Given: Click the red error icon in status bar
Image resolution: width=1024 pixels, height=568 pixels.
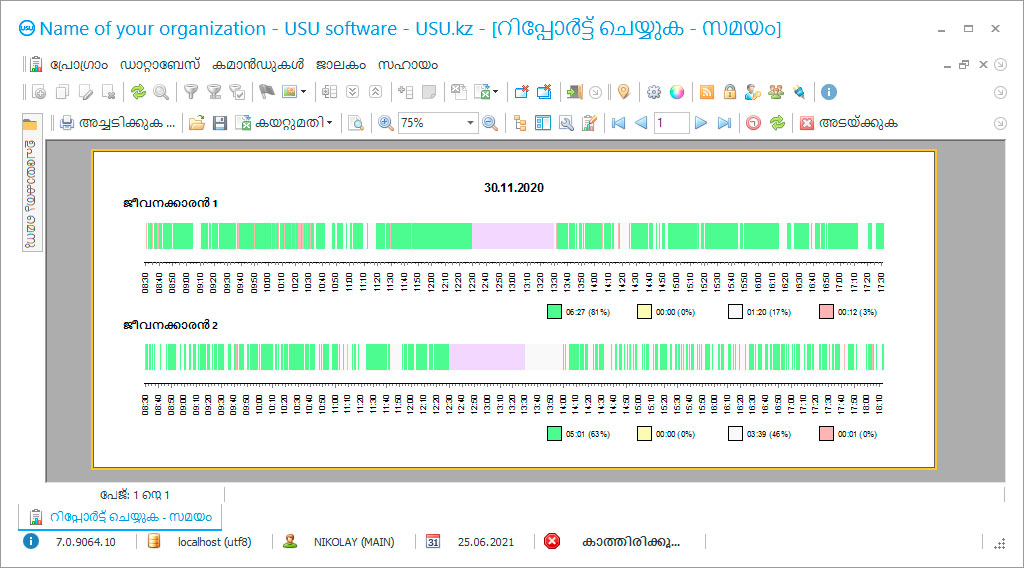Looking at the screenshot, I should [x=552, y=541].
